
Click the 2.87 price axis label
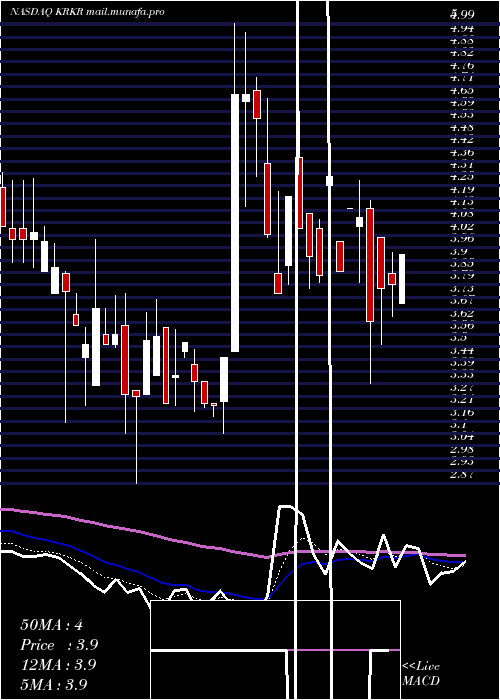tap(462, 474)
